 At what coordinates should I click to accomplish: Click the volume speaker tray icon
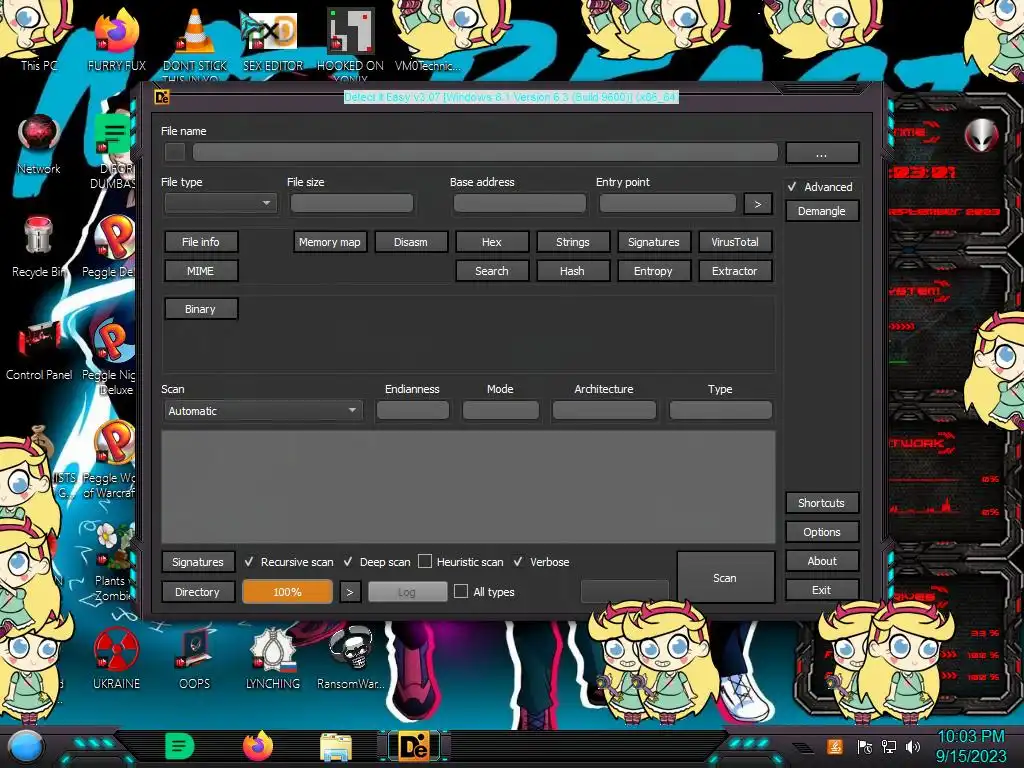(x=912, y=746)
